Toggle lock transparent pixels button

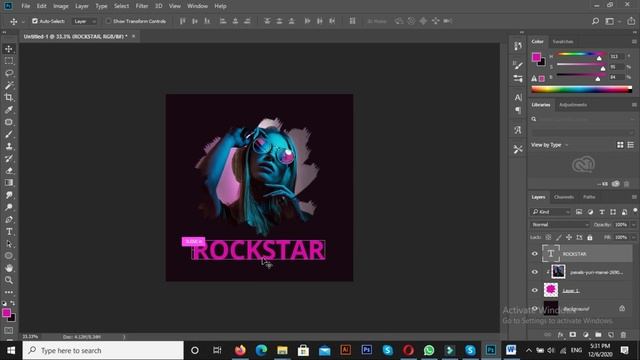coord(548,237)
